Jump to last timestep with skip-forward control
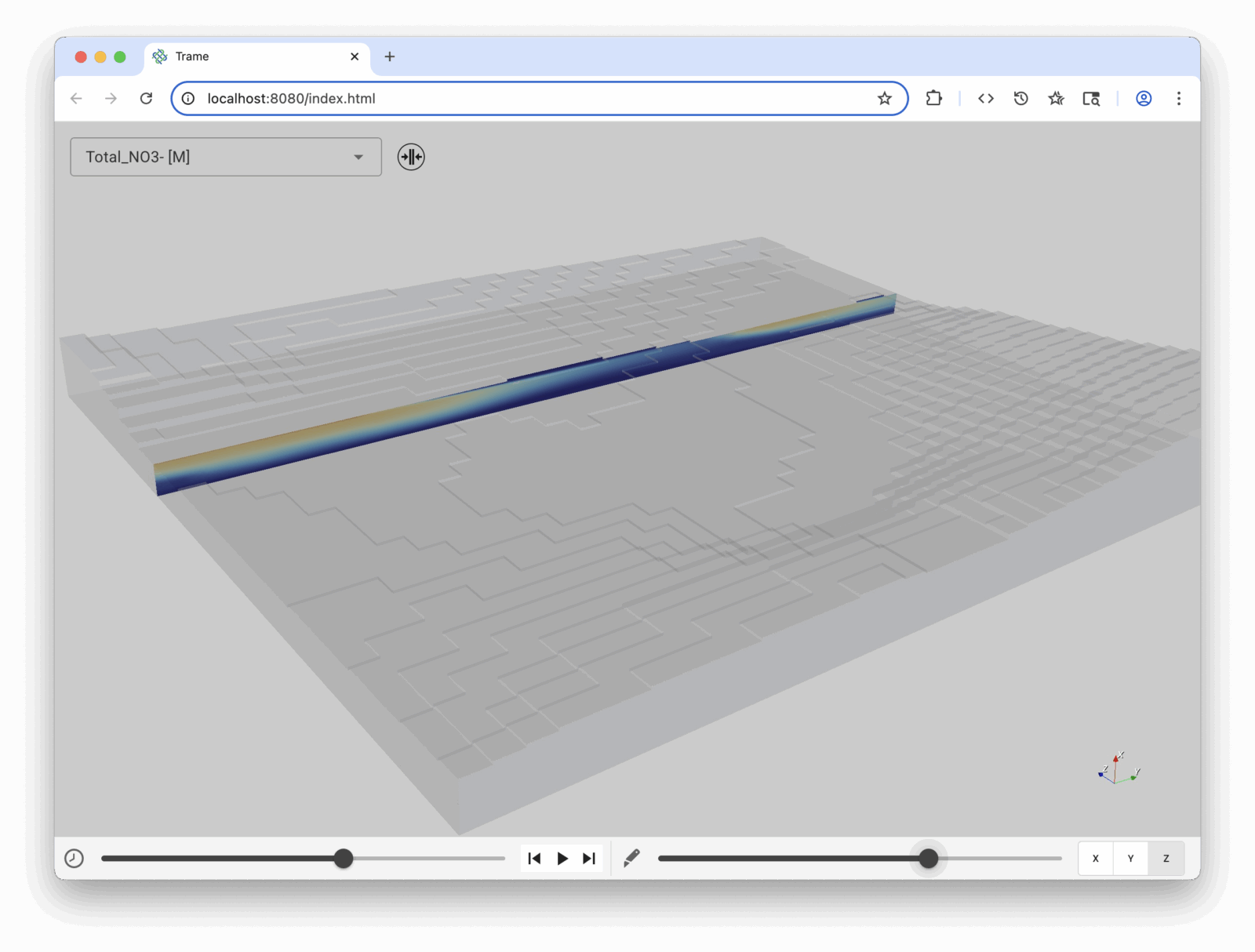The width and height of the screenshot is (1255, 952). [589, 858]
